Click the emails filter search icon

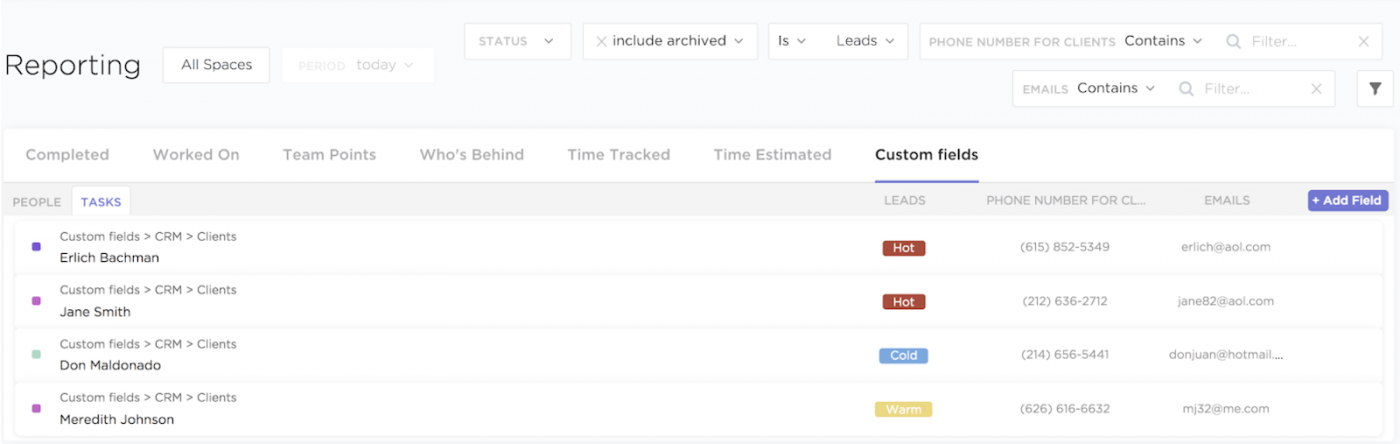click(1187, 89)
